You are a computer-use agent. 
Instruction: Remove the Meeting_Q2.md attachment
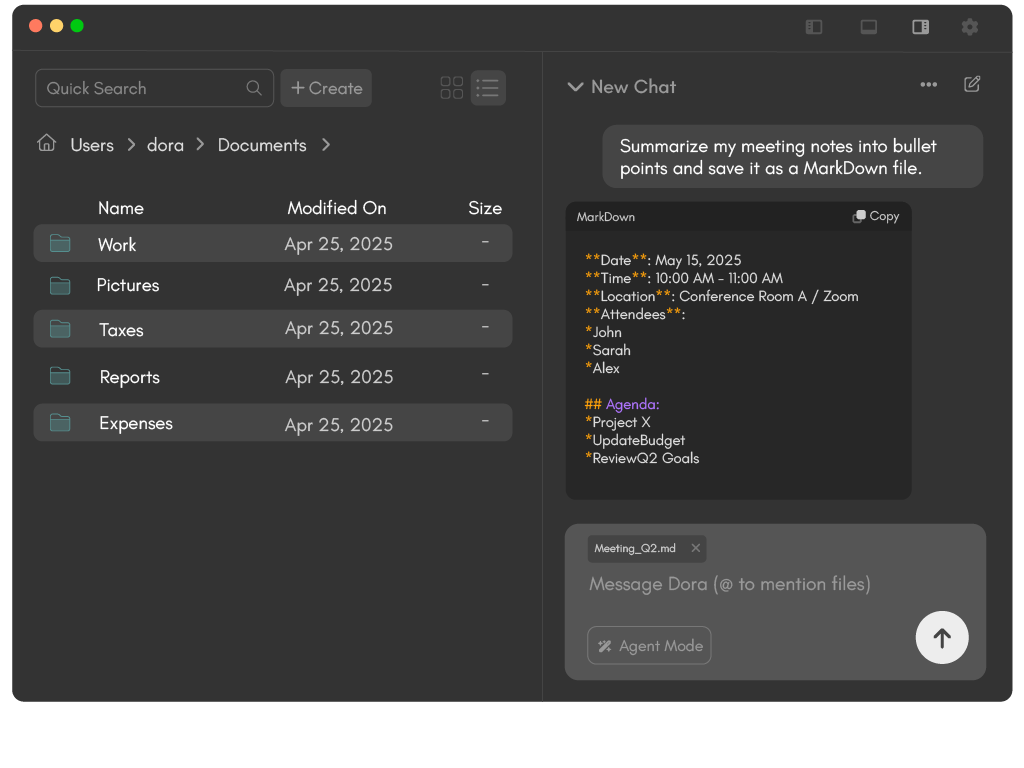click(696, 549)
